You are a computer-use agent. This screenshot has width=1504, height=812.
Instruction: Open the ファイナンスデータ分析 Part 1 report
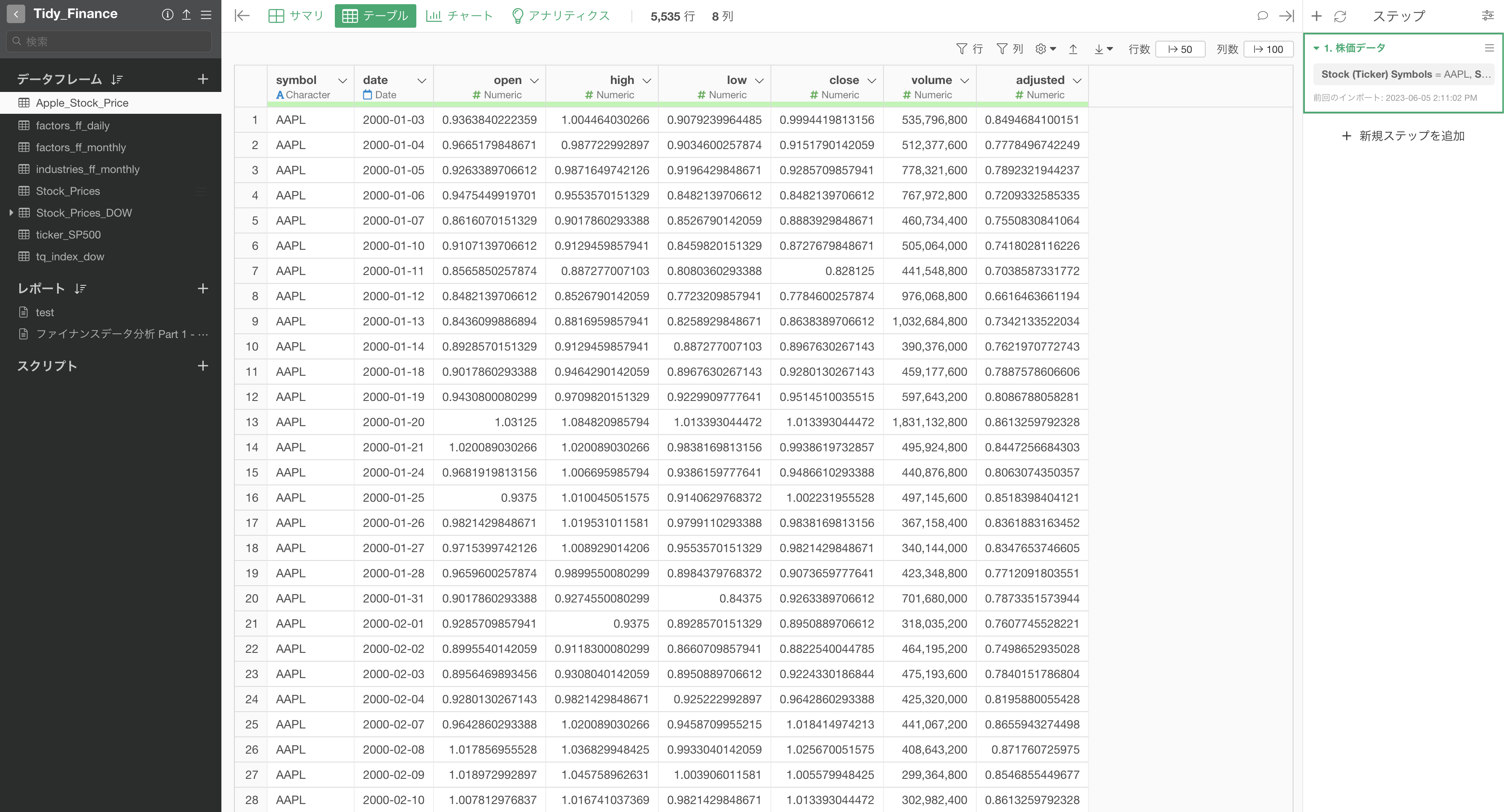(x=110, y=334)
